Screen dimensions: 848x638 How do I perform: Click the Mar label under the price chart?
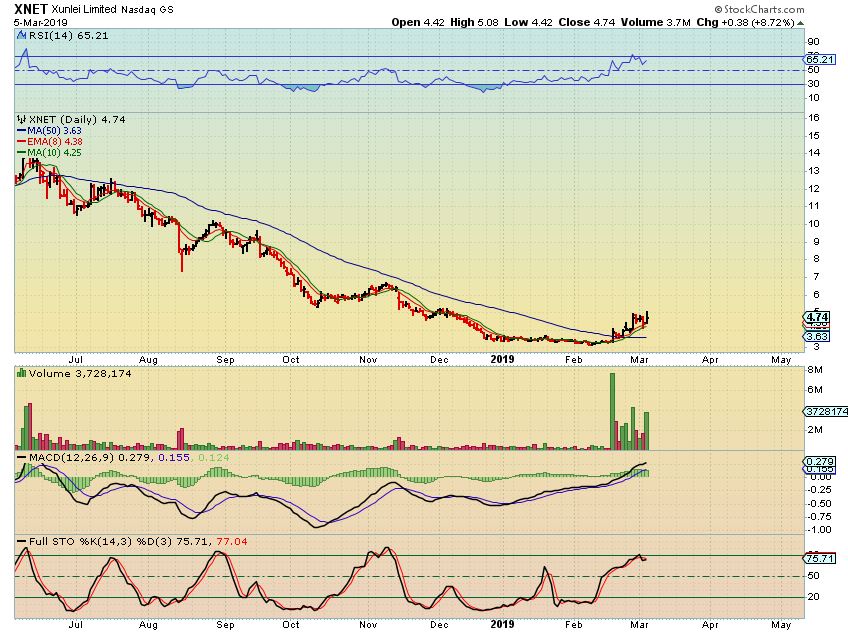tap(639, 360)
